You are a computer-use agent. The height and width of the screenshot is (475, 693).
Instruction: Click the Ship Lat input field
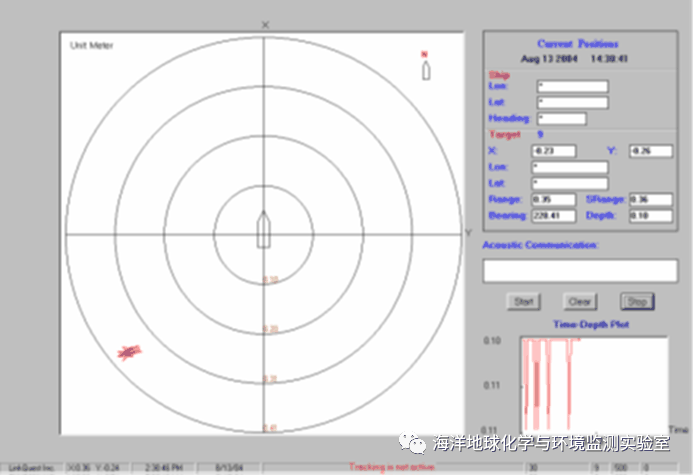tap(572, 102)
